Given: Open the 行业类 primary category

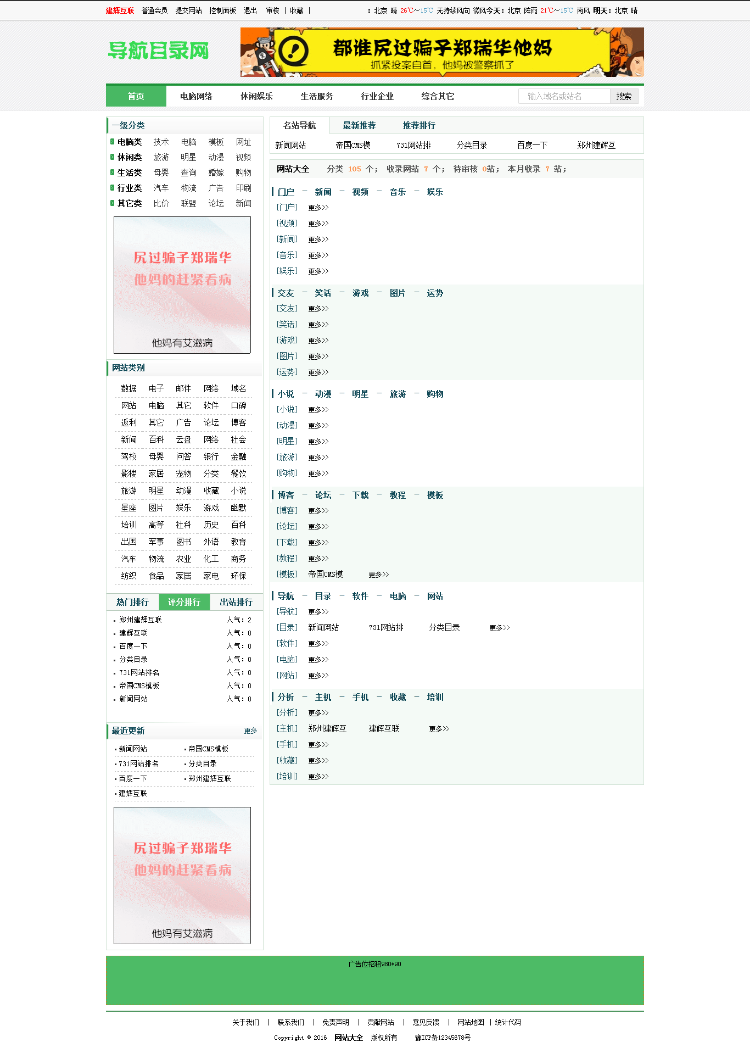Looking at the screenshot, I should (129, 188).
